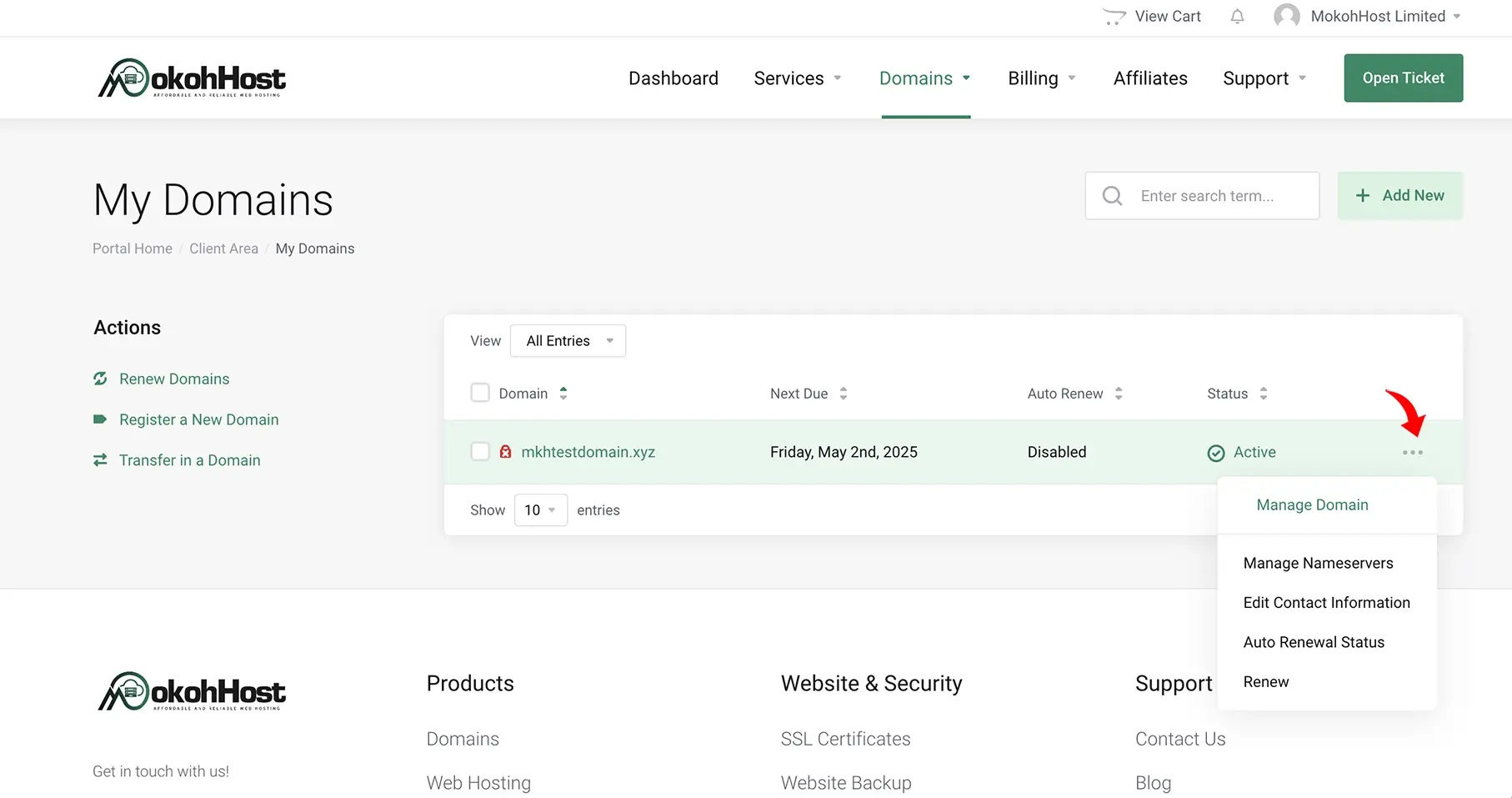Expand the Domains menu
Screen dimensions: 1512x798
coord(925,78)
